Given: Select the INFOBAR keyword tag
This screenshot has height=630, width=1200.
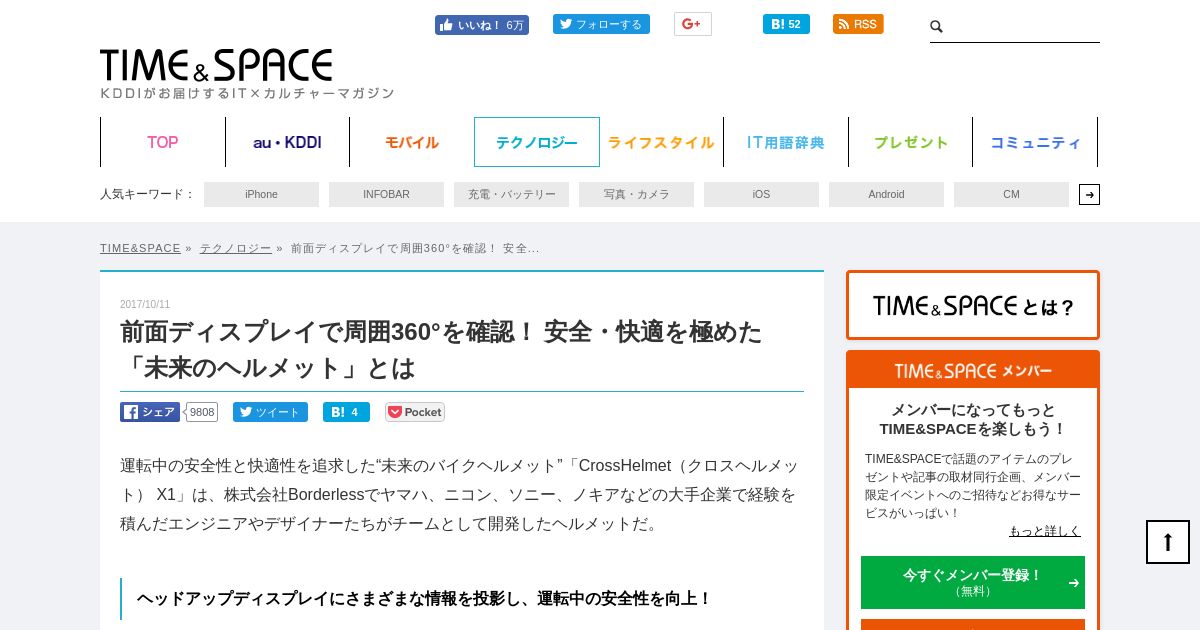Looking at the screenshot, I should pos(386,194).
